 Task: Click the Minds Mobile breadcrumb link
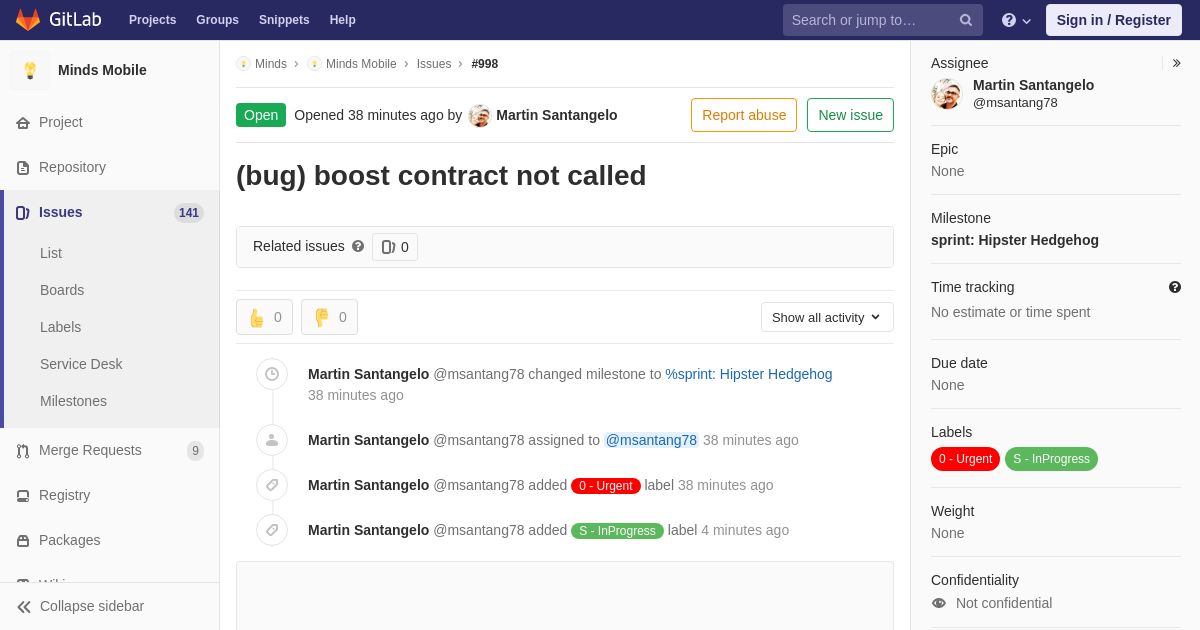coord(361,64)
